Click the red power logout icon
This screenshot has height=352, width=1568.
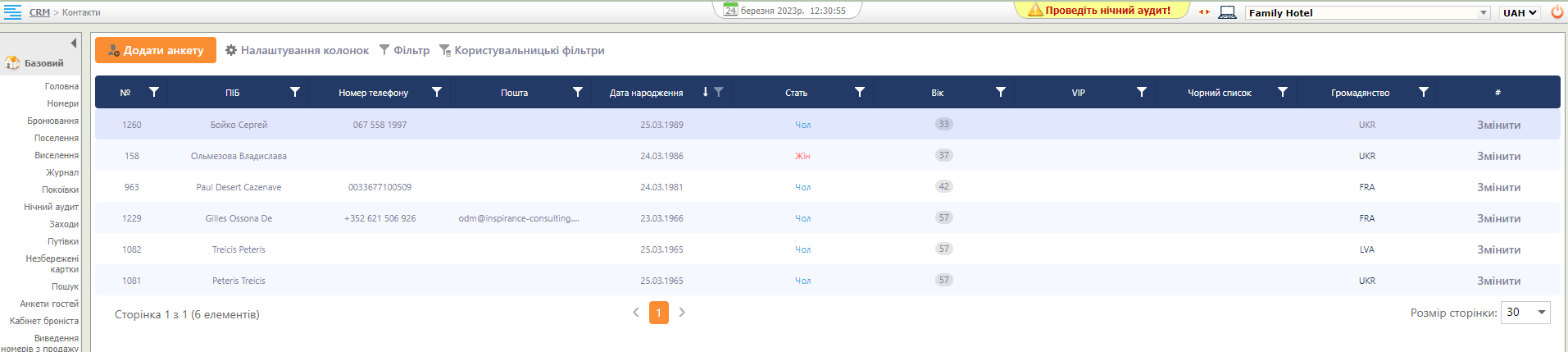[x=1557, y=12]
